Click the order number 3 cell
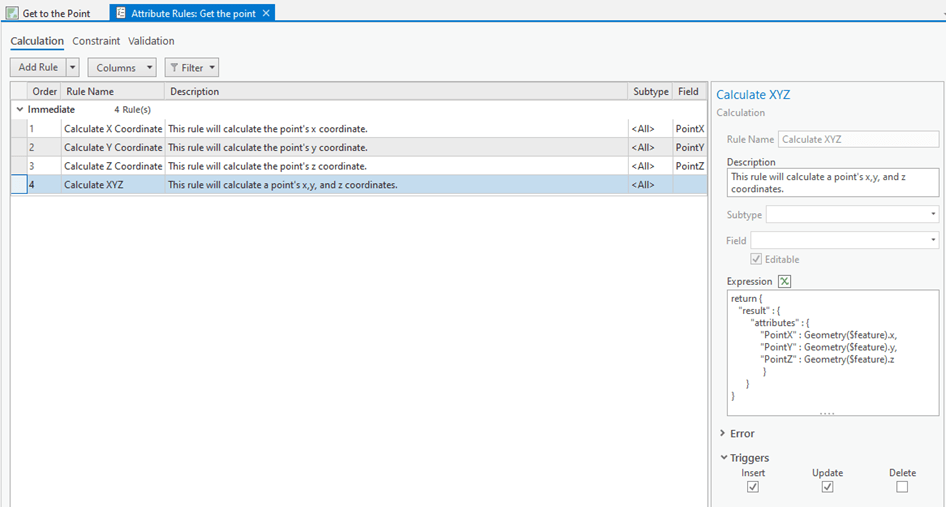 (44, 166)
